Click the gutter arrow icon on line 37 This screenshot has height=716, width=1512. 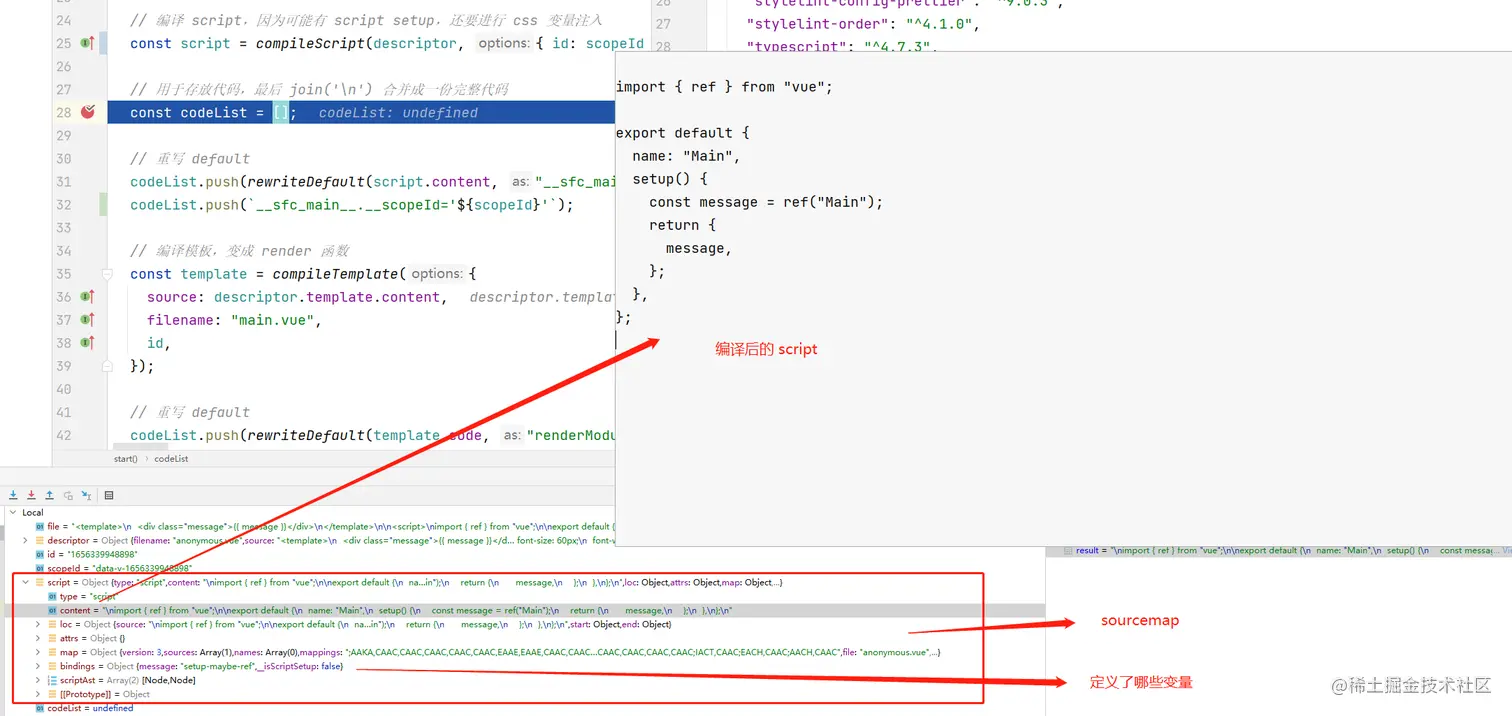87,320
